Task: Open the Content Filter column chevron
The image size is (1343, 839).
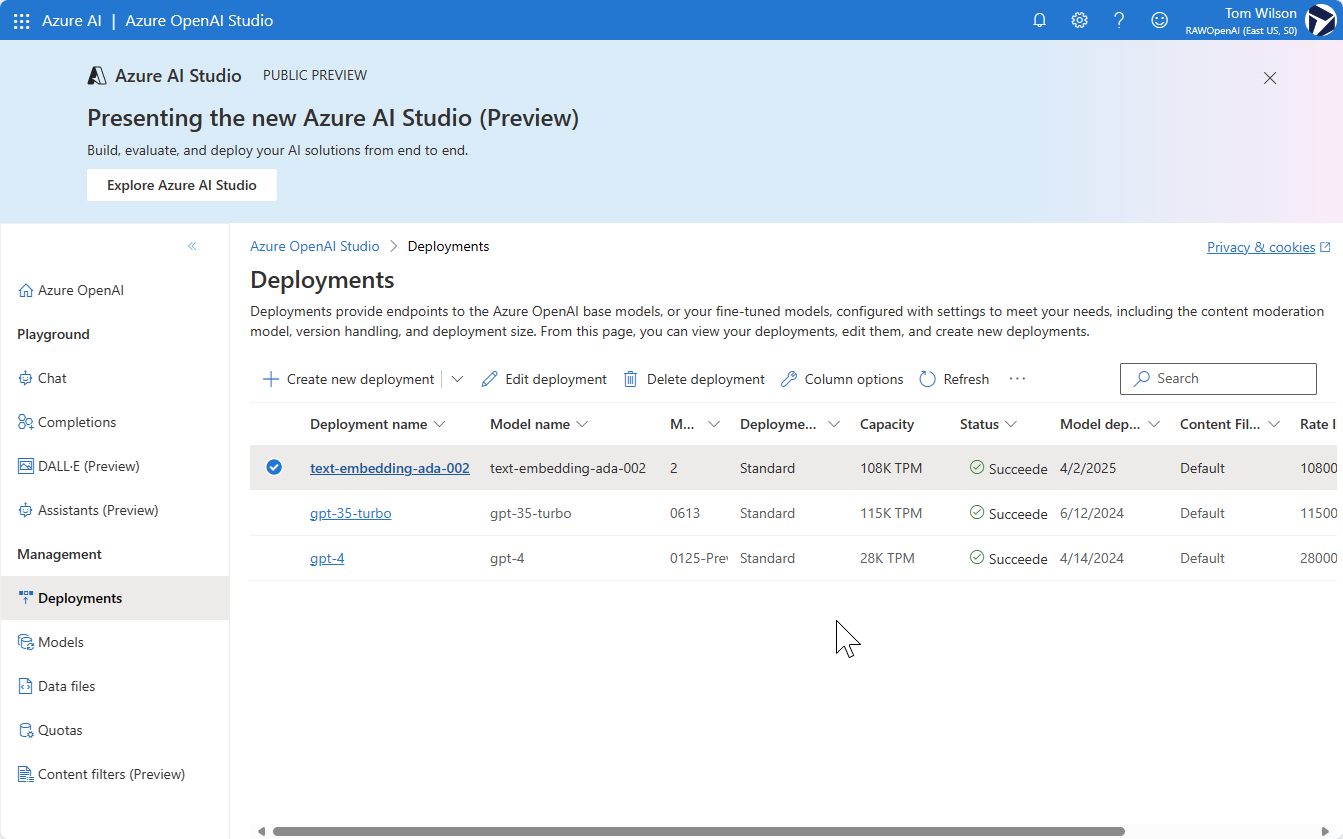Action: click(1274, 424)
